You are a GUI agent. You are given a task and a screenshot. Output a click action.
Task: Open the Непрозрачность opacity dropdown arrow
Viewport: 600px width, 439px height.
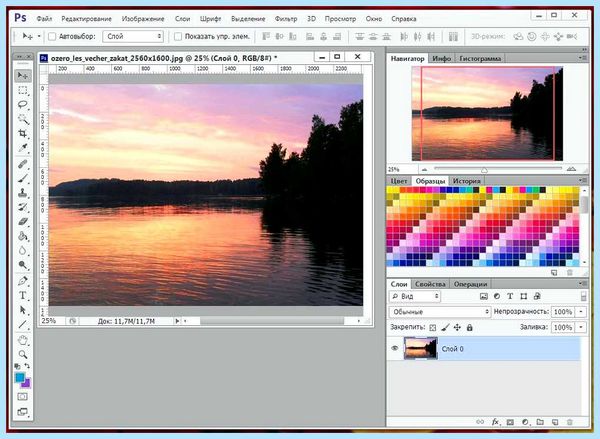pyautogui.click(x=581, y=312)
